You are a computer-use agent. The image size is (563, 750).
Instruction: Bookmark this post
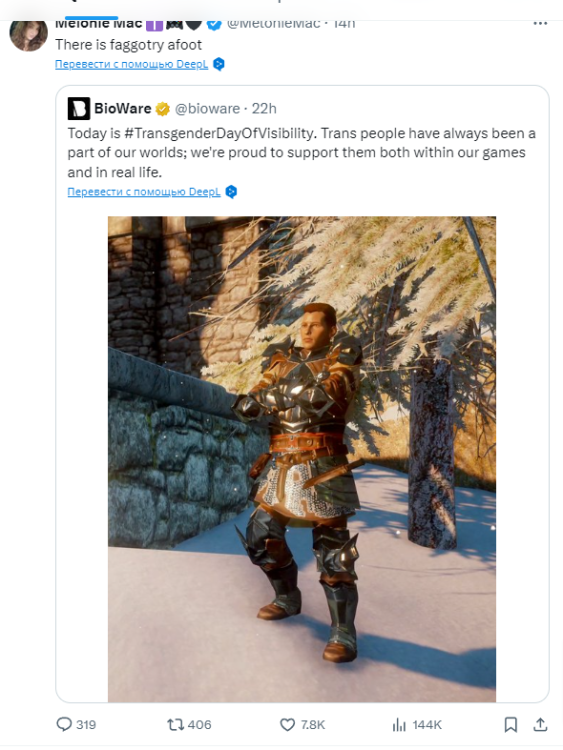click(511, 725)
